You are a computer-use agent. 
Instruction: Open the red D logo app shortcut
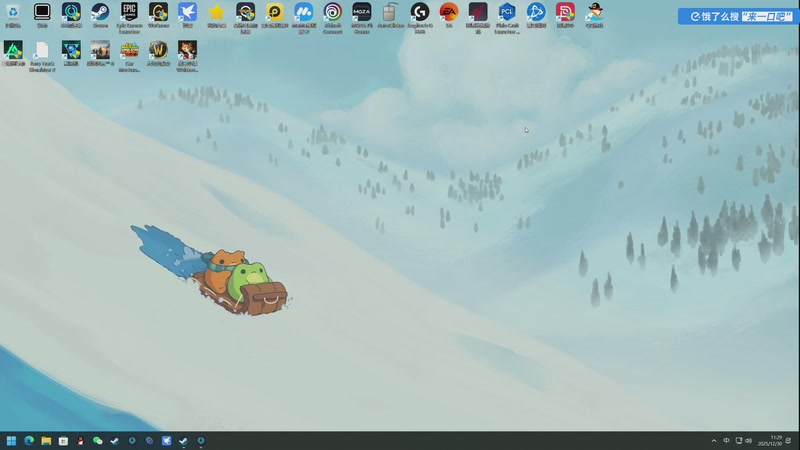(x=565, y=14)
